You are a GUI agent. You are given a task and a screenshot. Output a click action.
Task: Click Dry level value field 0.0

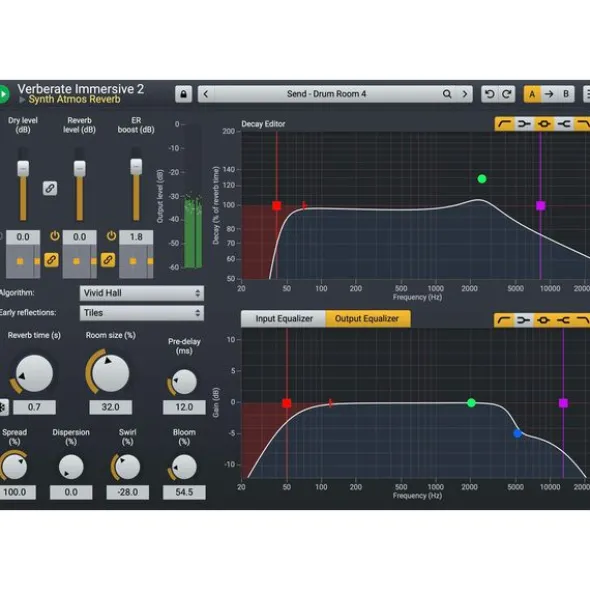(23, 237)
